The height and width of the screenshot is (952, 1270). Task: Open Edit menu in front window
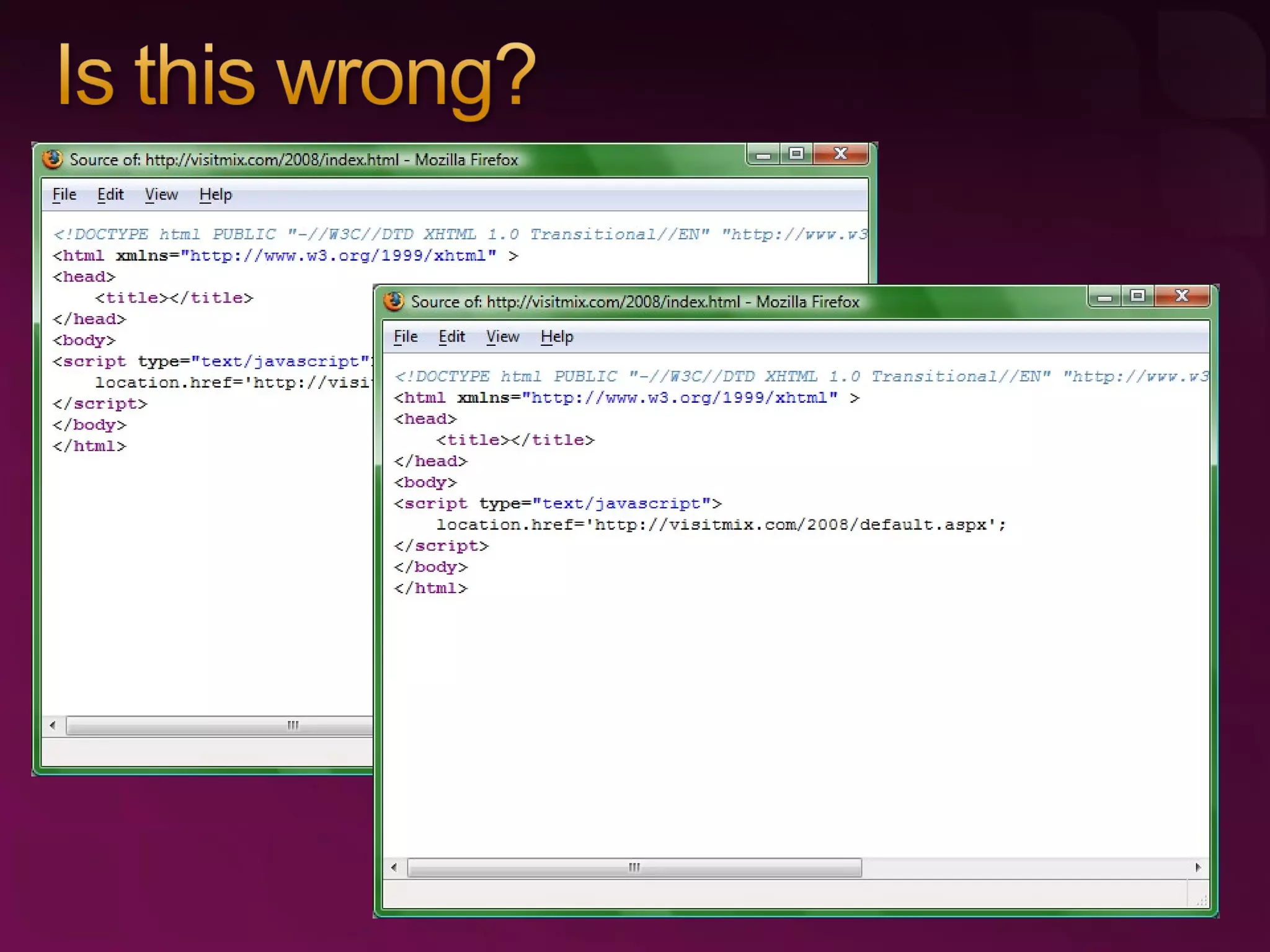tap(451, 337)
